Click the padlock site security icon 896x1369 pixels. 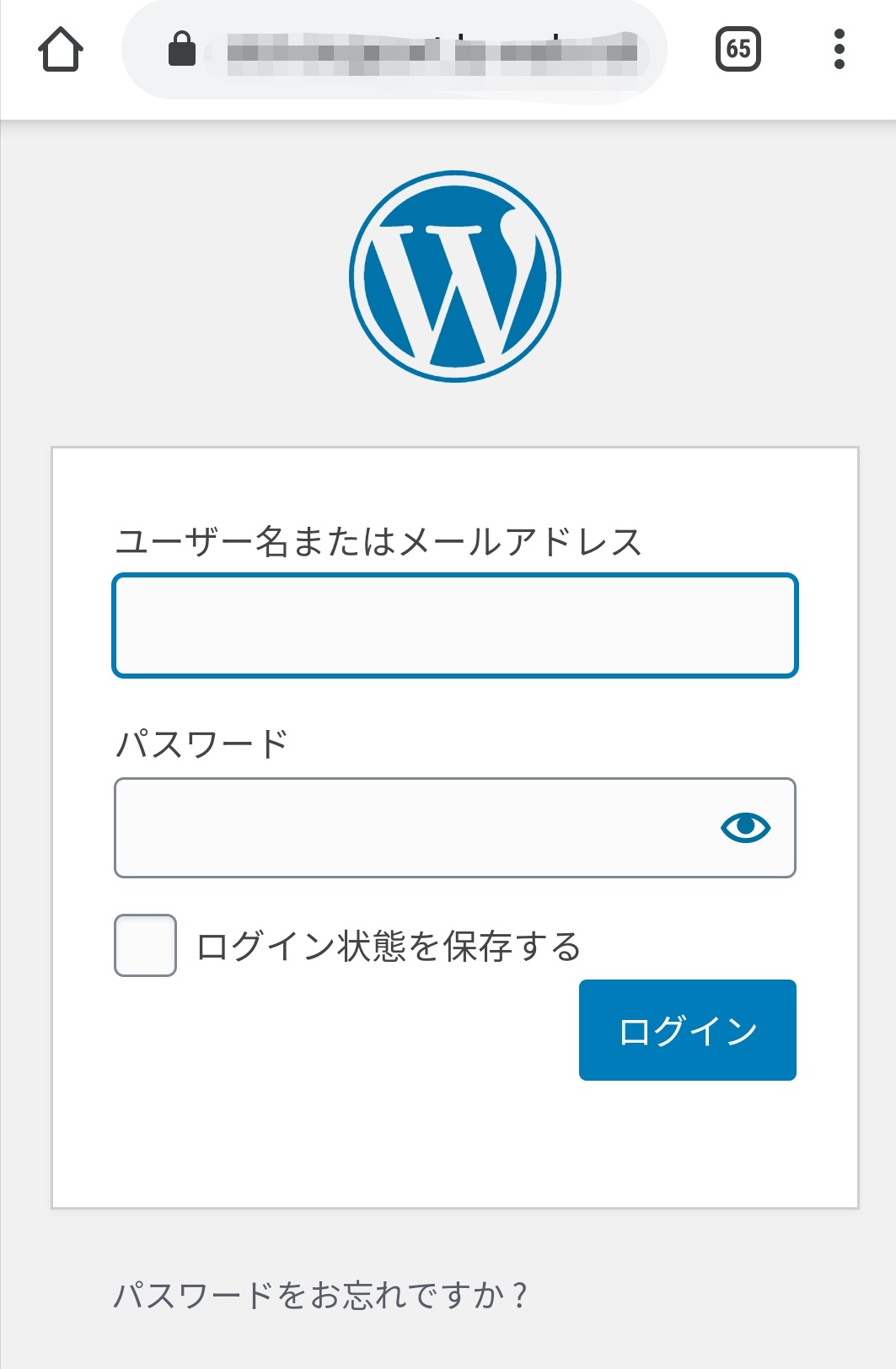click(x=182, y=49)
